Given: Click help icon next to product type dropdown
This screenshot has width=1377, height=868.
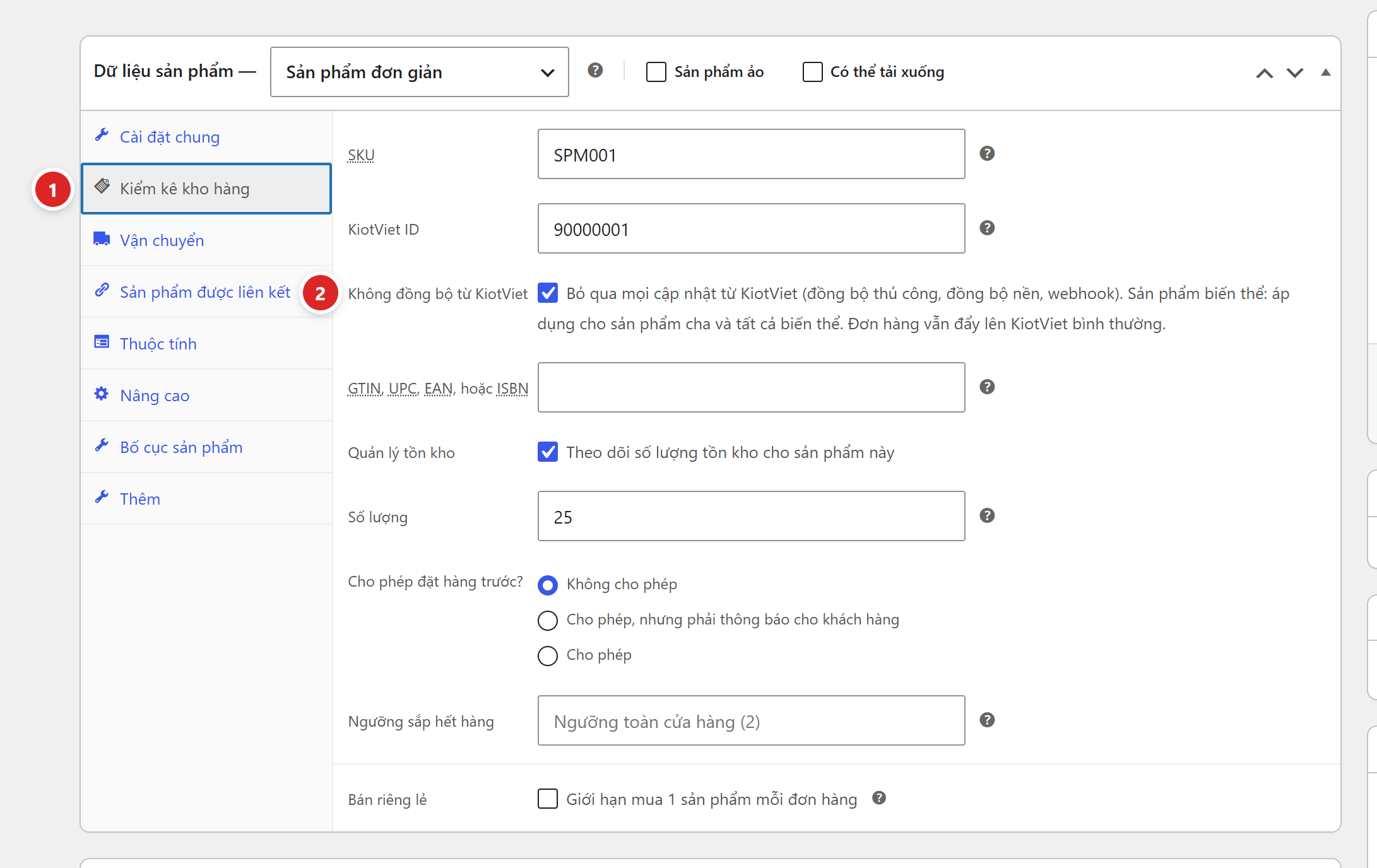Looking at the screenshot, I should click(x=595, y=70).
